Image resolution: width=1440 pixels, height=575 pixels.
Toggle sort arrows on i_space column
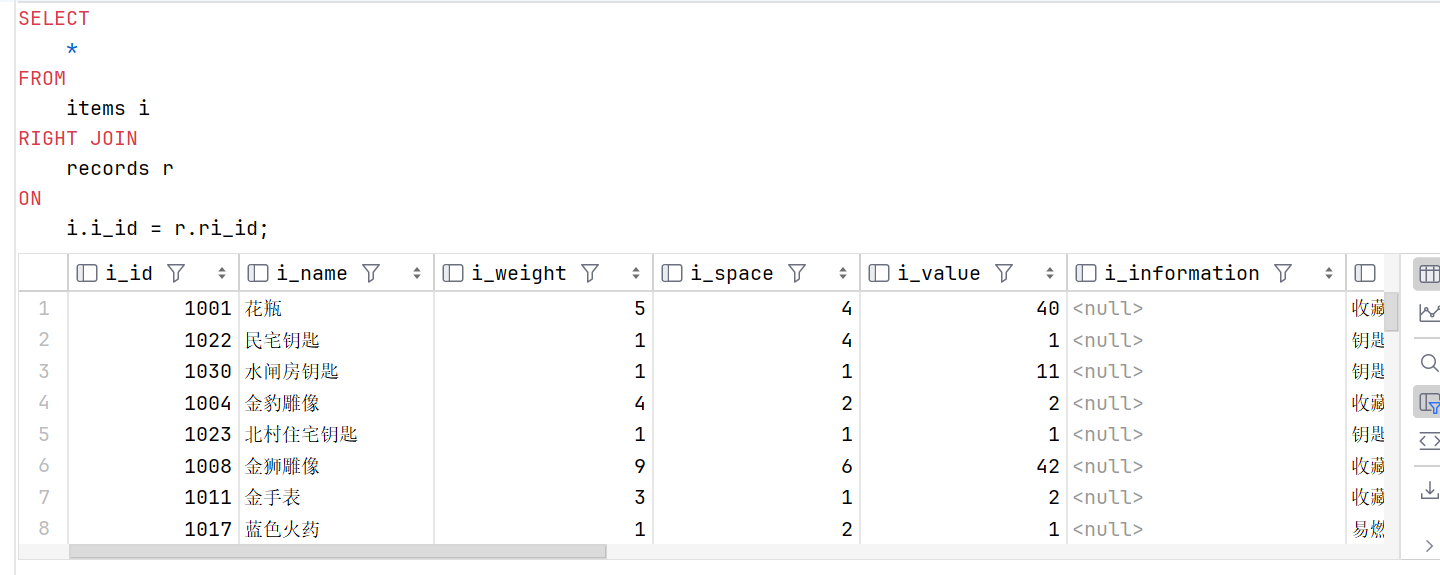843,273
